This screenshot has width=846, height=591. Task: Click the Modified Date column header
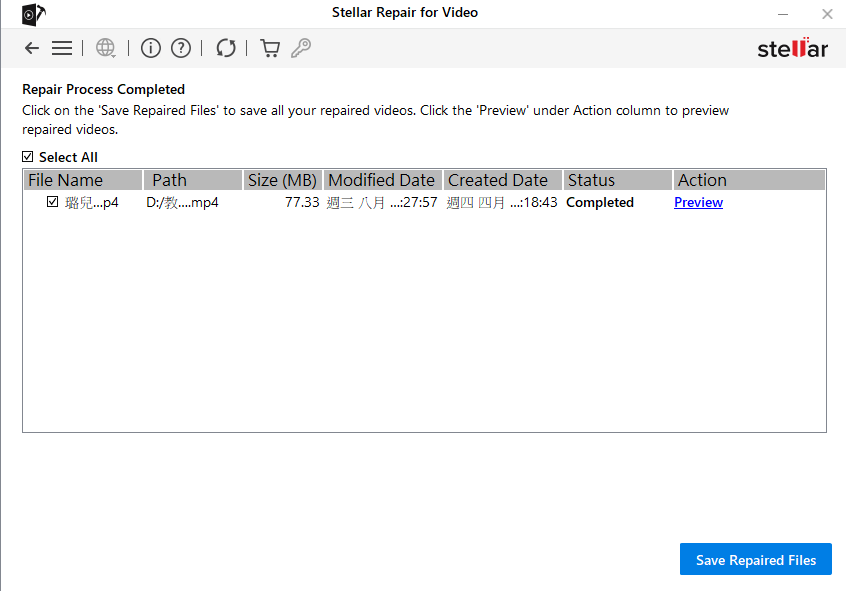[382, 180]
